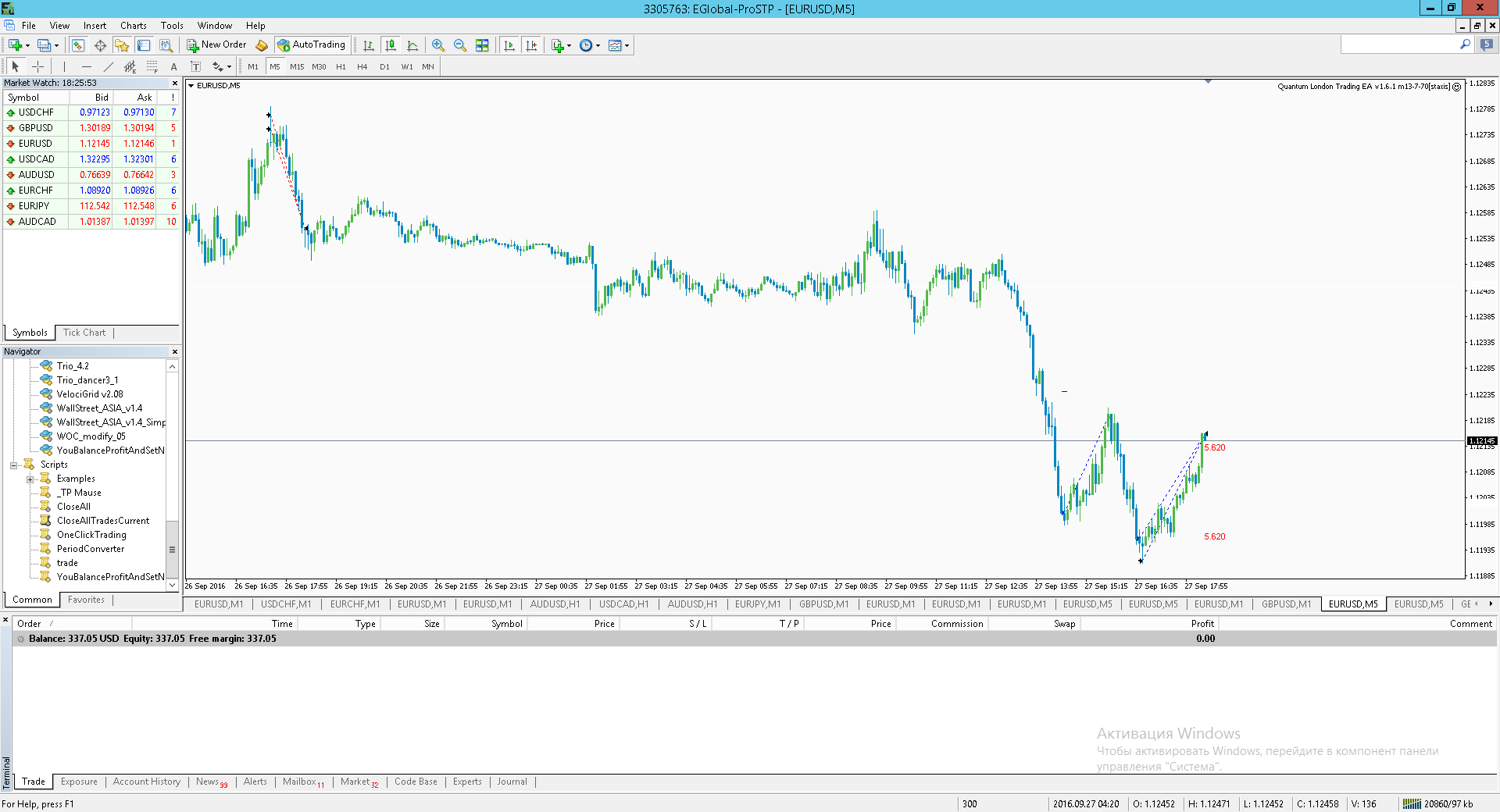
Task: Expand the Examples scripts folder
Action: click(x=30, y=479)
